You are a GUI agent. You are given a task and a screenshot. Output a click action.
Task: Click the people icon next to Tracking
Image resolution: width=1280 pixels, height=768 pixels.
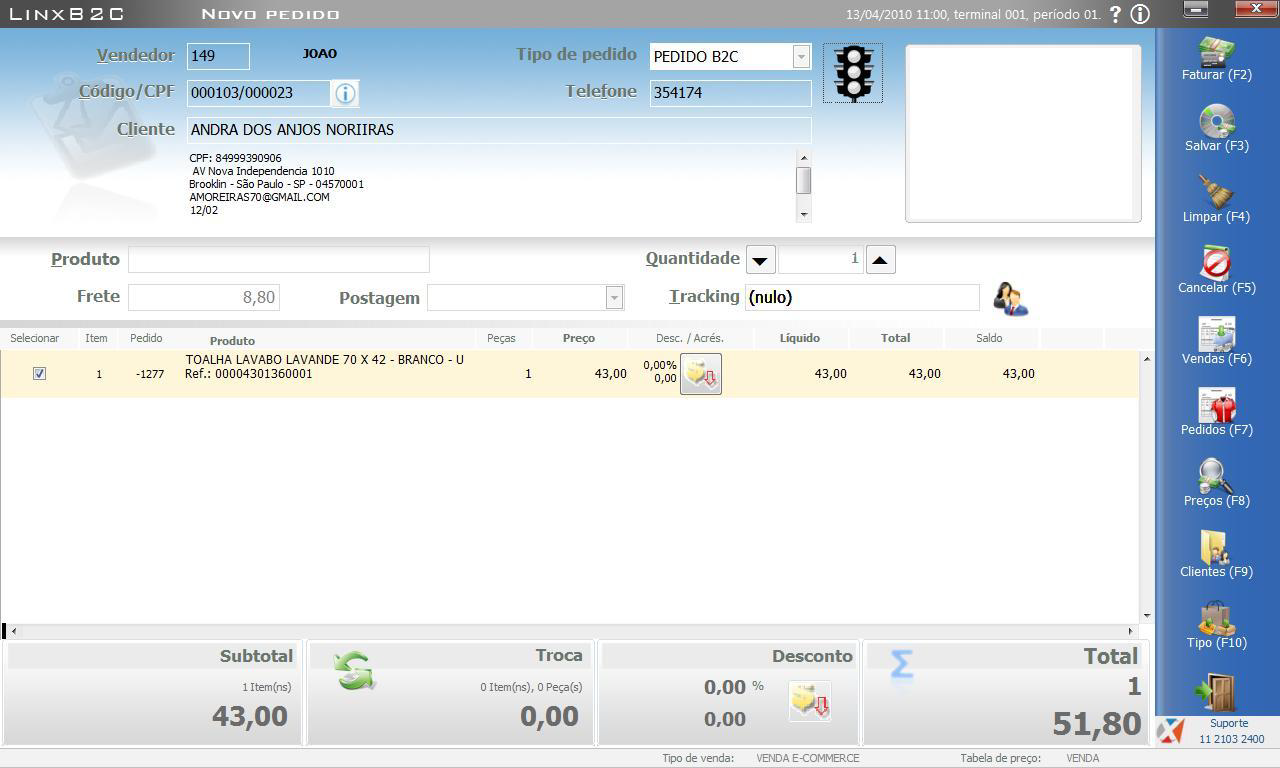tap(1010, 298)
